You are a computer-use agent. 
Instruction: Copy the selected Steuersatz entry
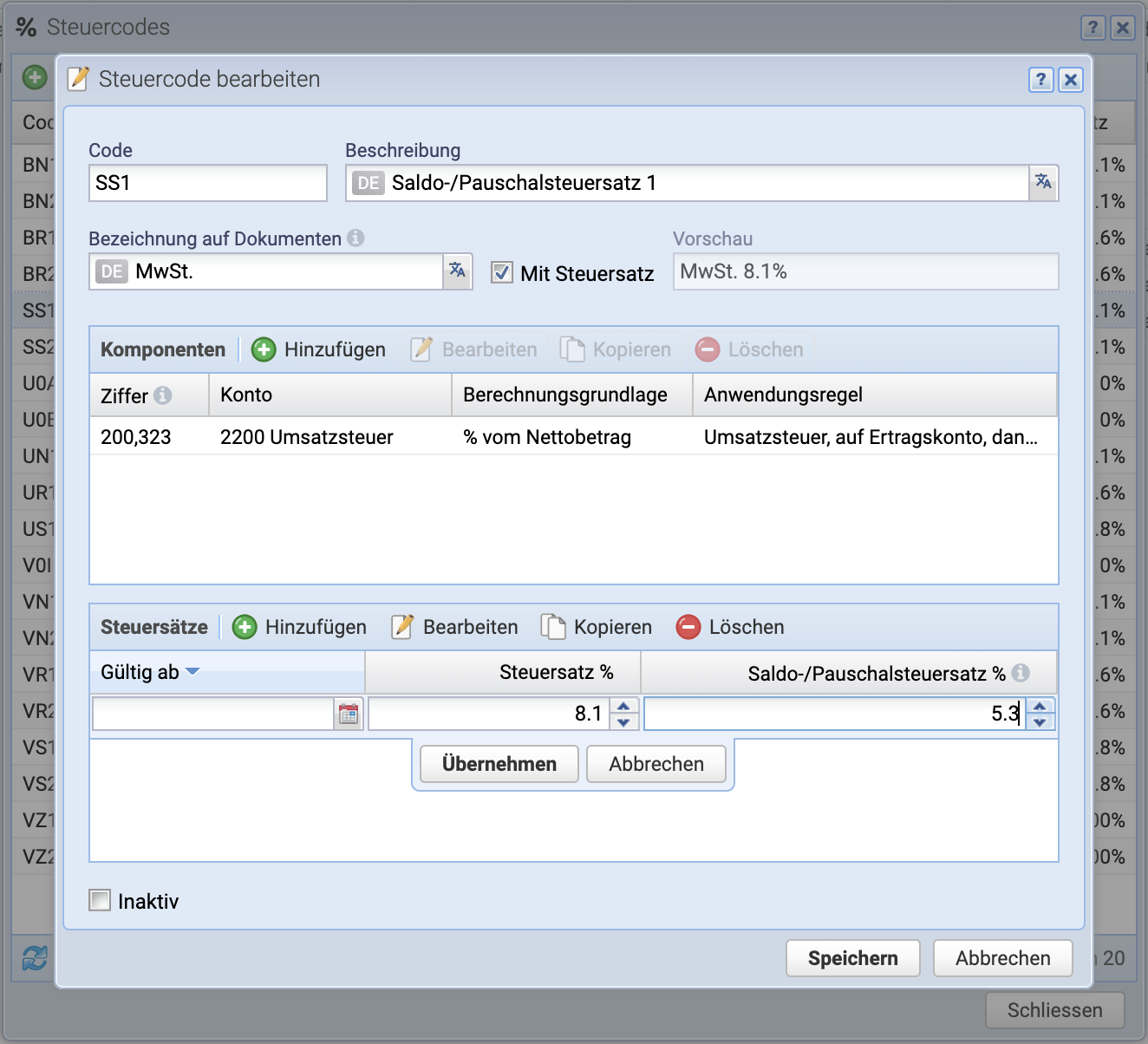click(596, 626)
